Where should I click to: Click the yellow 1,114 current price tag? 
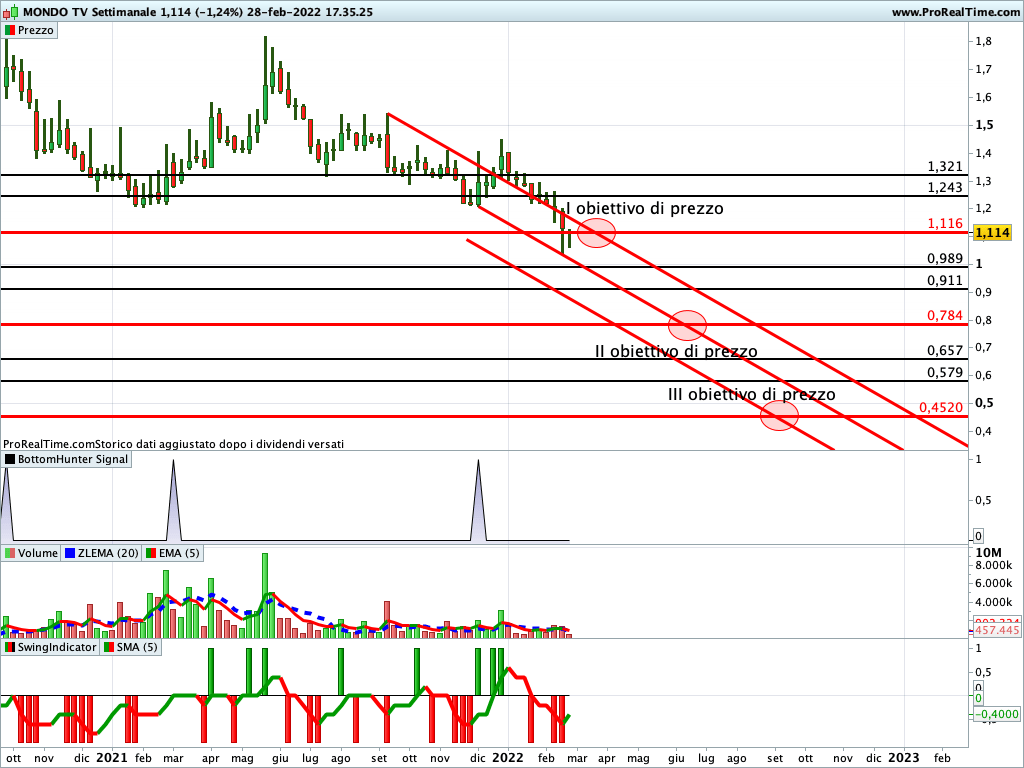(x=993, y=233)
